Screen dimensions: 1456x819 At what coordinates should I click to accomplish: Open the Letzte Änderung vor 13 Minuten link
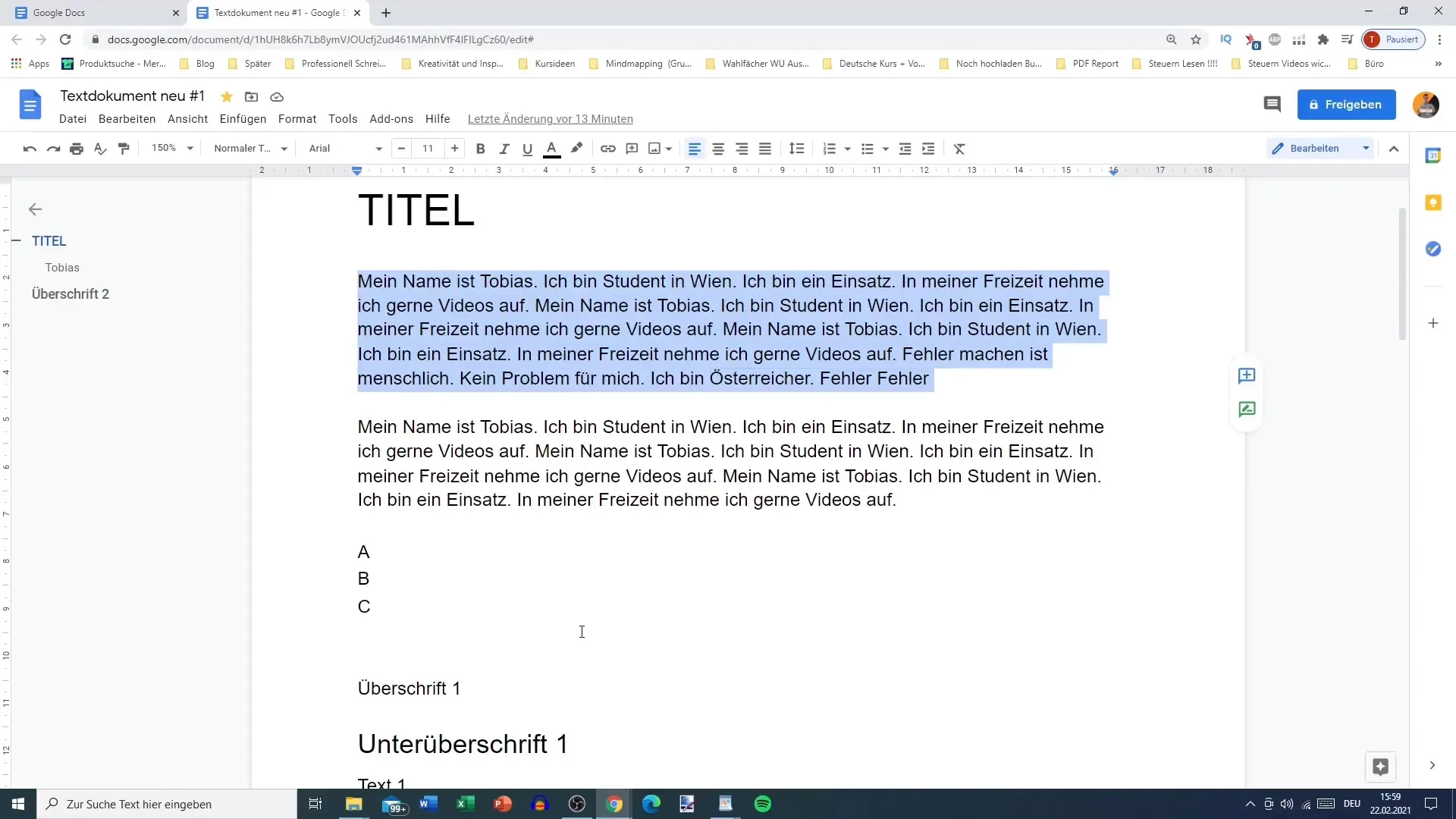tap(551, 119)
